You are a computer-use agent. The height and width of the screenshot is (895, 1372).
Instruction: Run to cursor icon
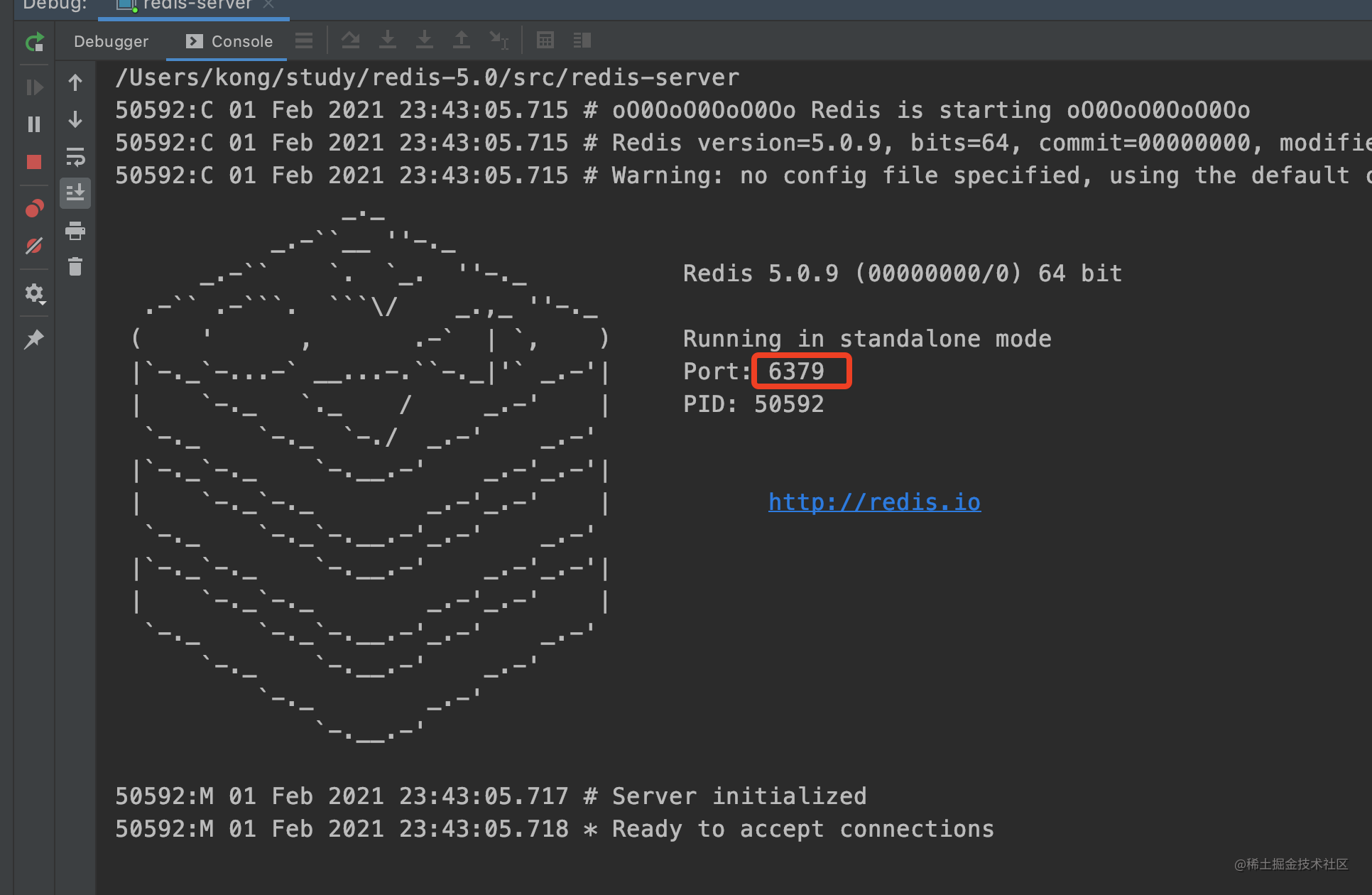[x=499, y=40]
